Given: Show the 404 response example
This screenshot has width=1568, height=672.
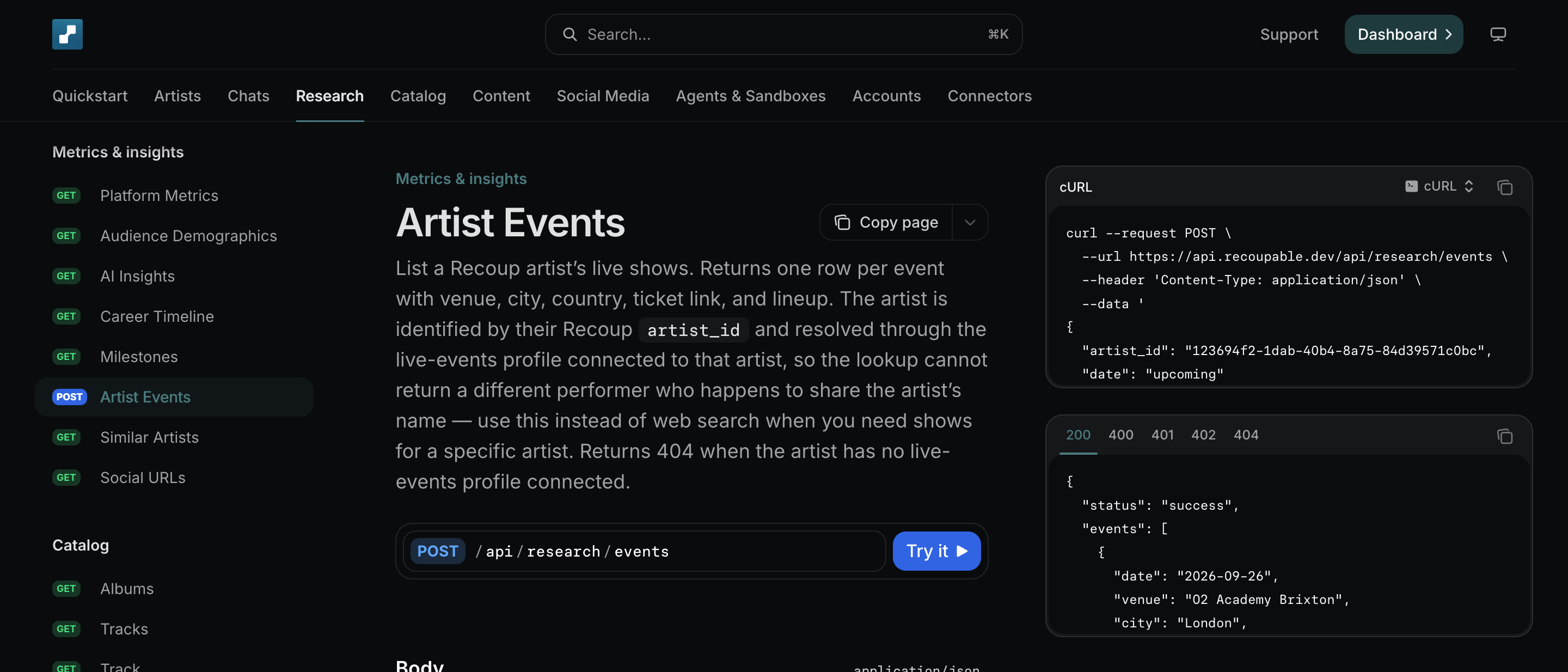Looking at the screenshot, I should coord(1245,435).
